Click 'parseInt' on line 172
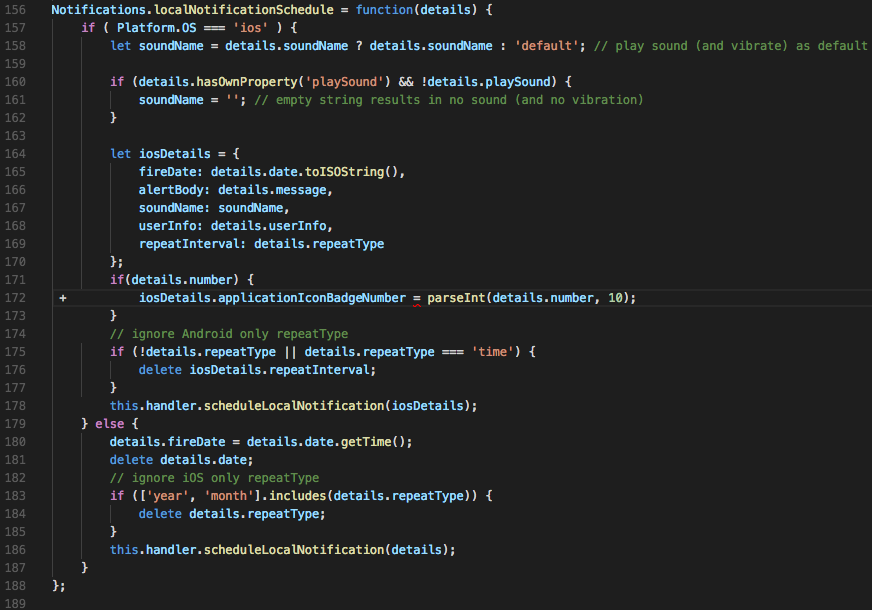This screenshot has width=872, height=610. pyautogui.click(x=456, y=298)
